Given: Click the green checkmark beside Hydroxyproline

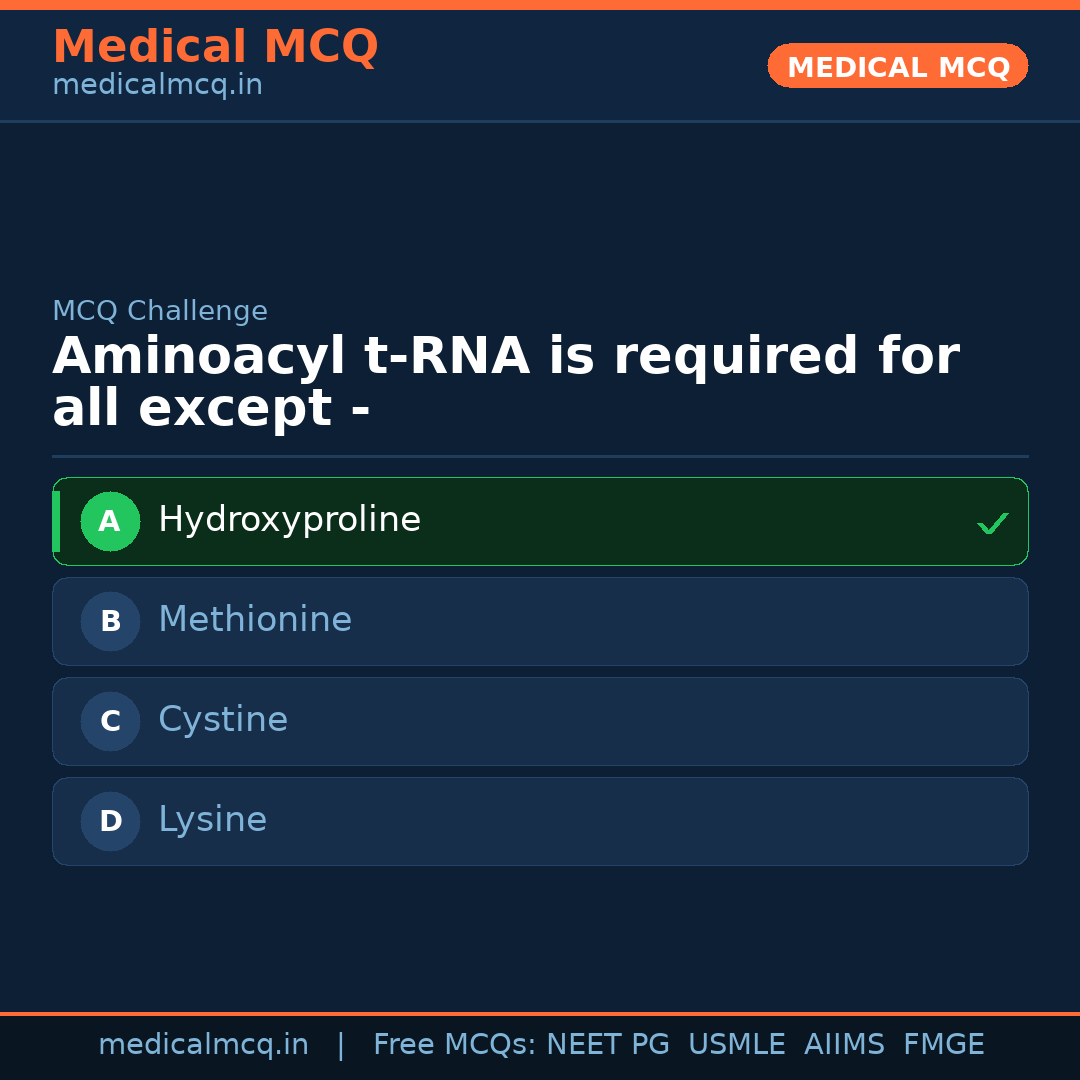Looking at the screenshot, I should [992, 523].
